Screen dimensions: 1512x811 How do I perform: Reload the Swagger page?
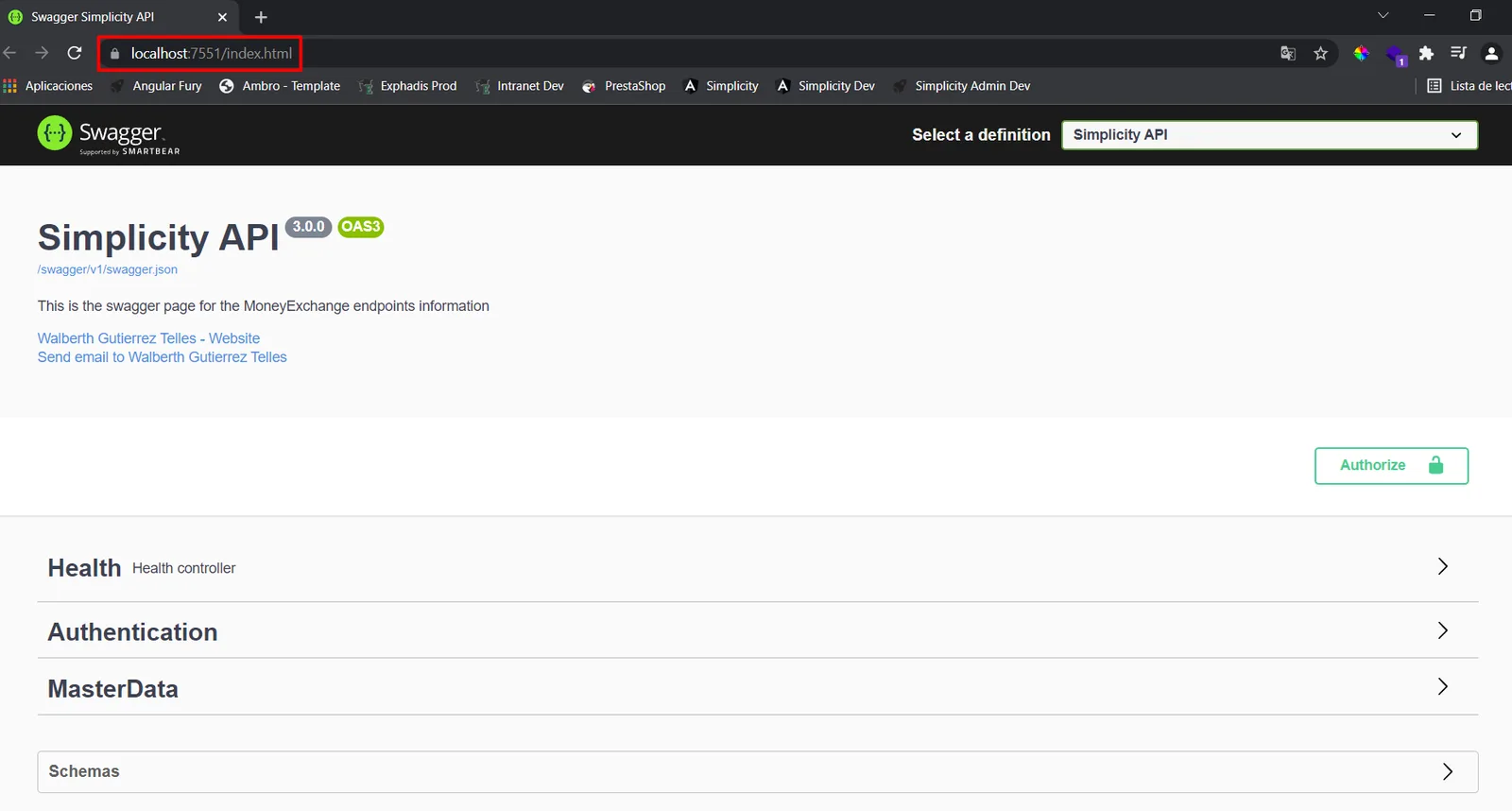pos(75,53)
